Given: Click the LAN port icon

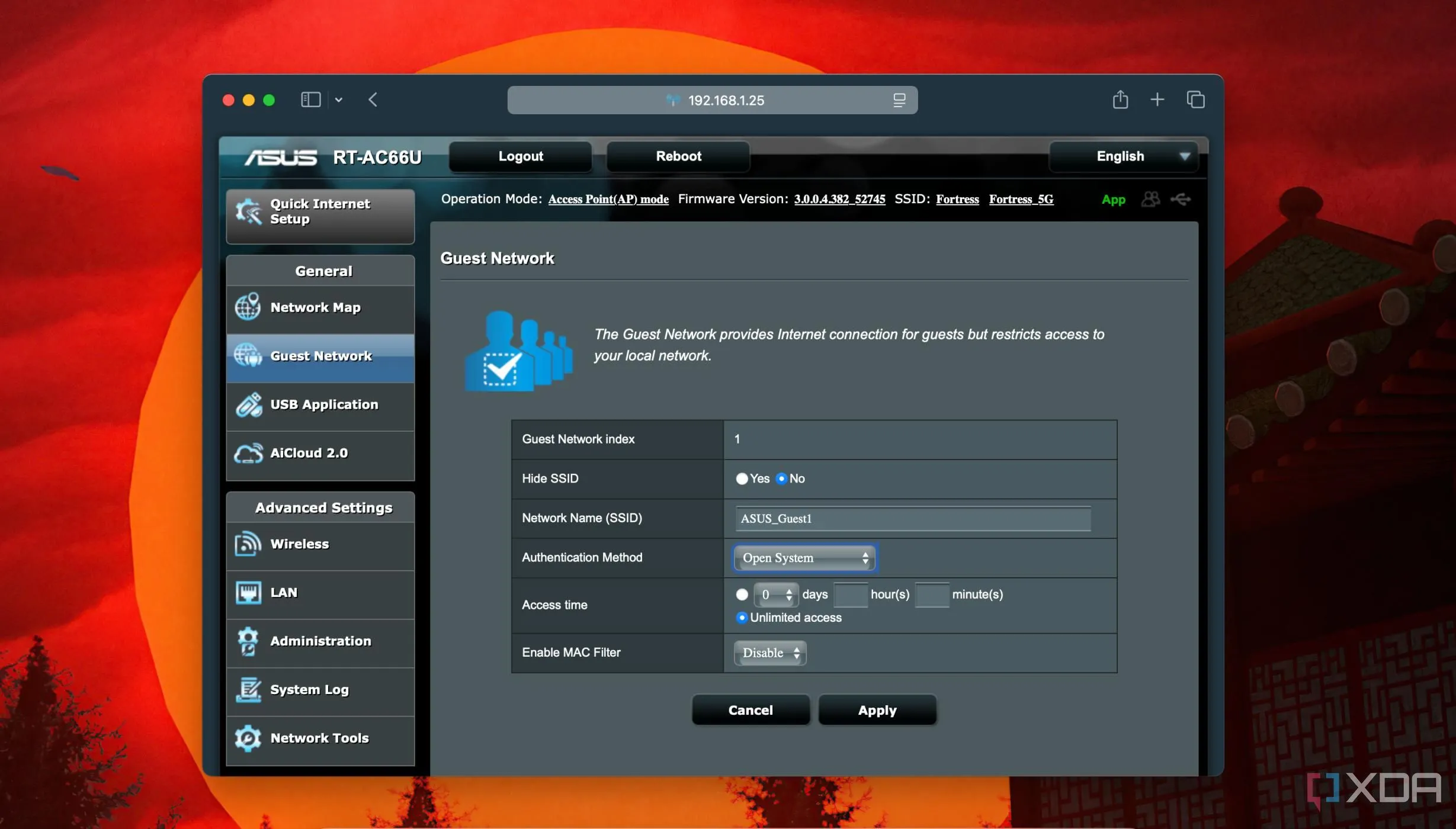Looking at the screenshot, I should 248,592.
